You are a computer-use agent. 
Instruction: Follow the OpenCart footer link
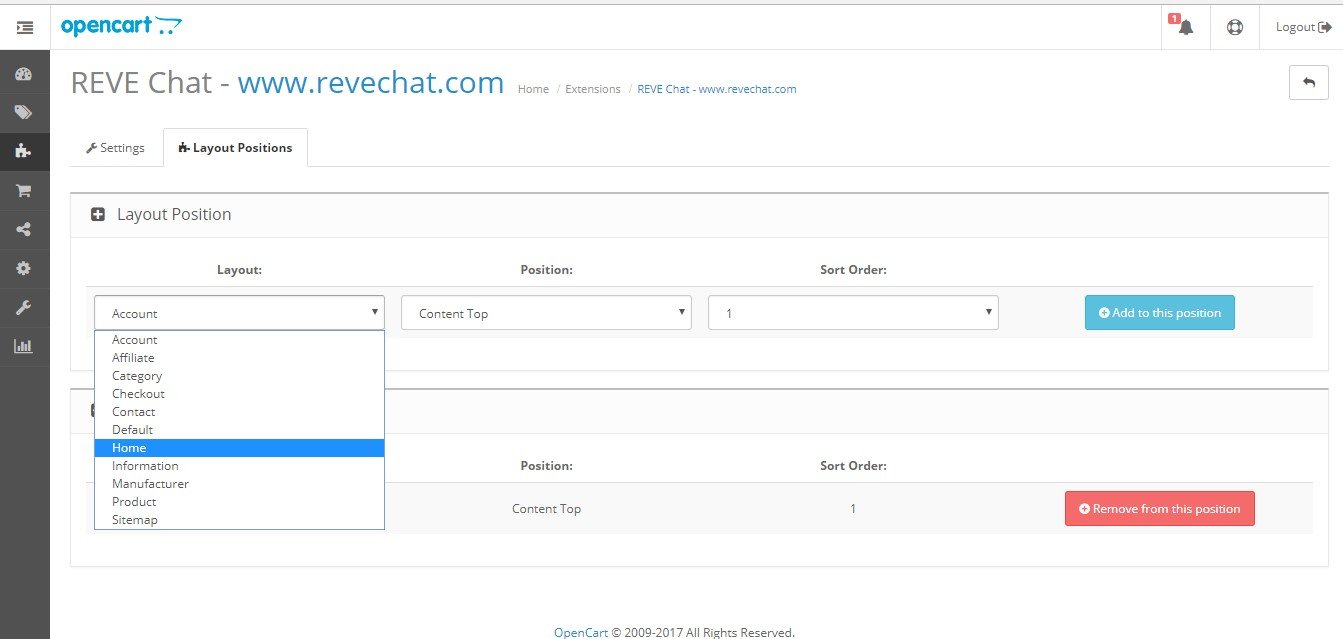tap(581, 632)
